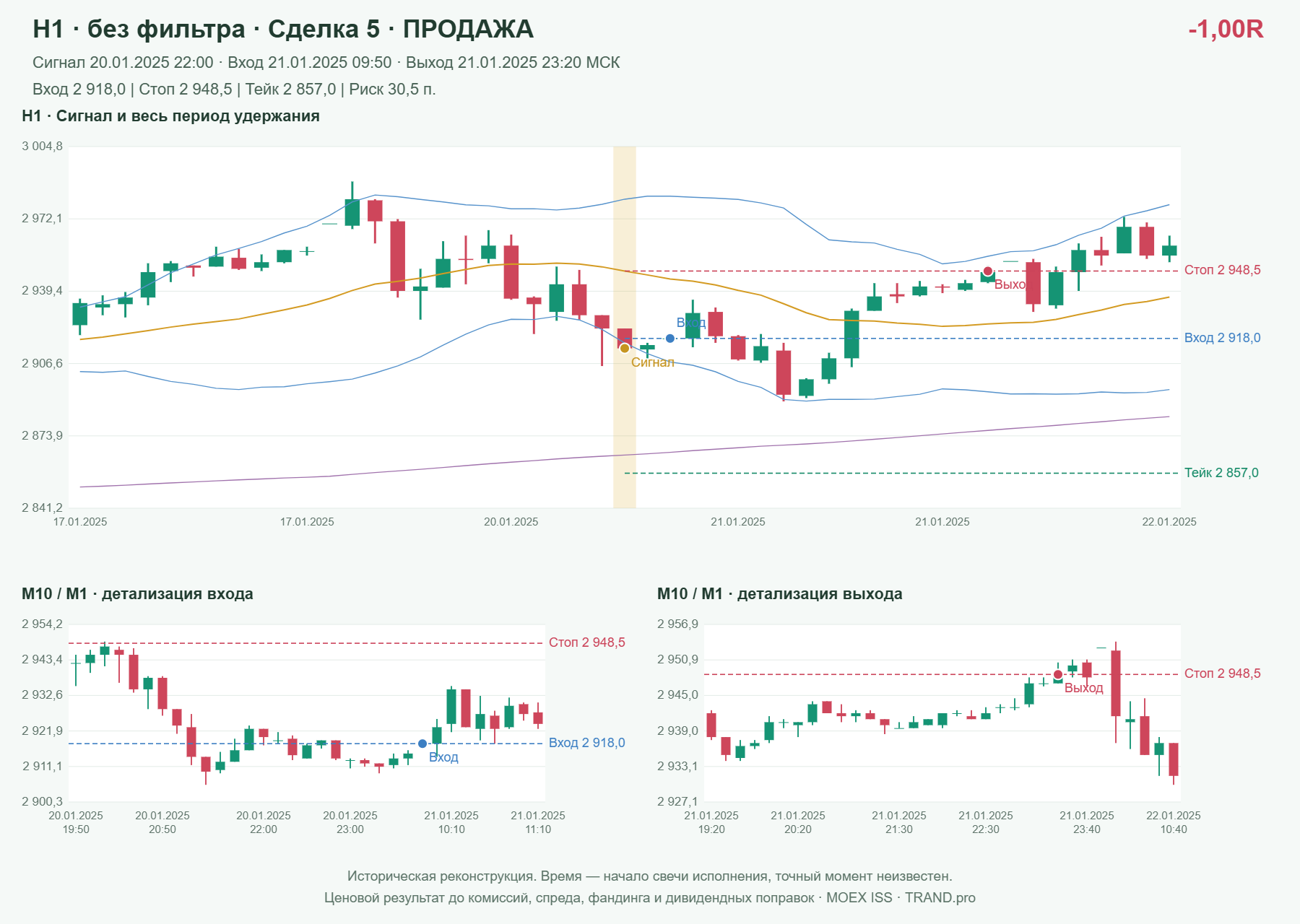Click the 2 972,1 price axis label
The height and width of the screenshot is (924, 1300).
point(43,219)
